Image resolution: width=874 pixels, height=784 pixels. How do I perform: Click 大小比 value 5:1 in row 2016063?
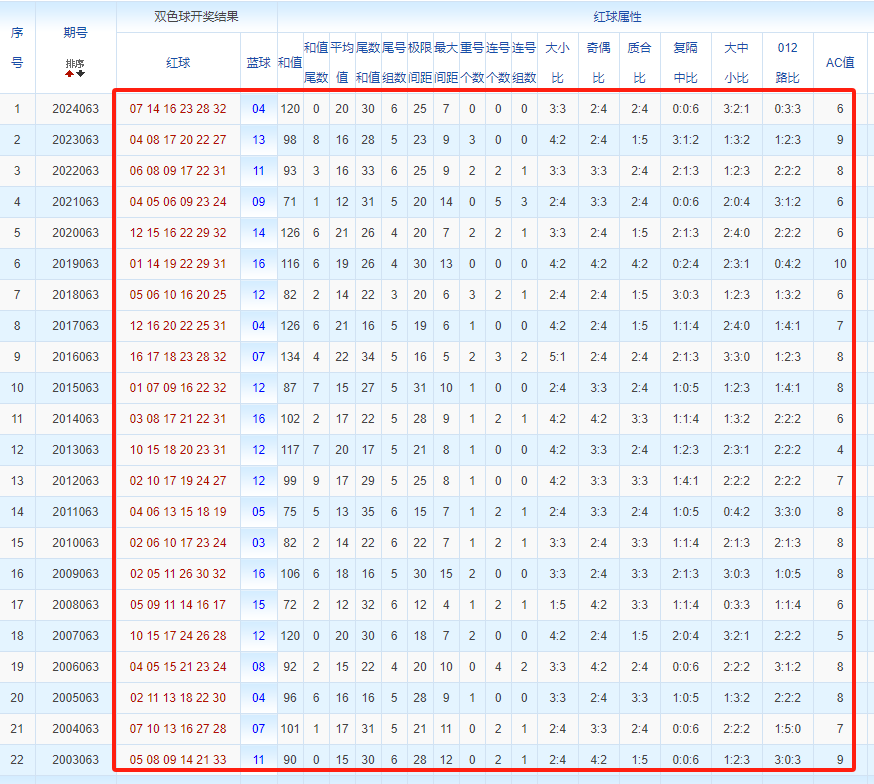[x=557, y=357]
